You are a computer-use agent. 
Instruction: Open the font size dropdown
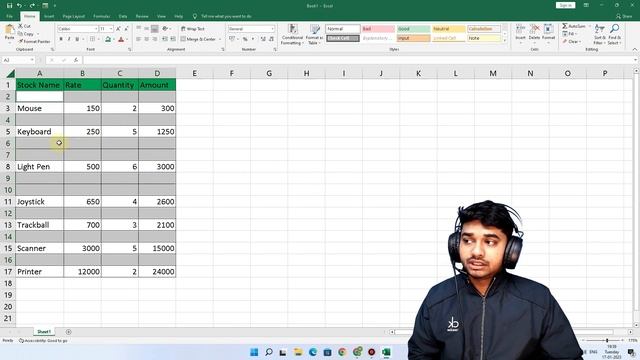pos(111,29)
